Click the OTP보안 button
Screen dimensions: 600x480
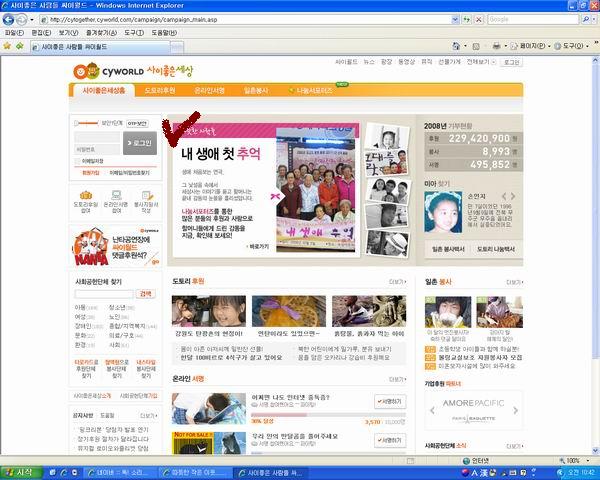137,123
